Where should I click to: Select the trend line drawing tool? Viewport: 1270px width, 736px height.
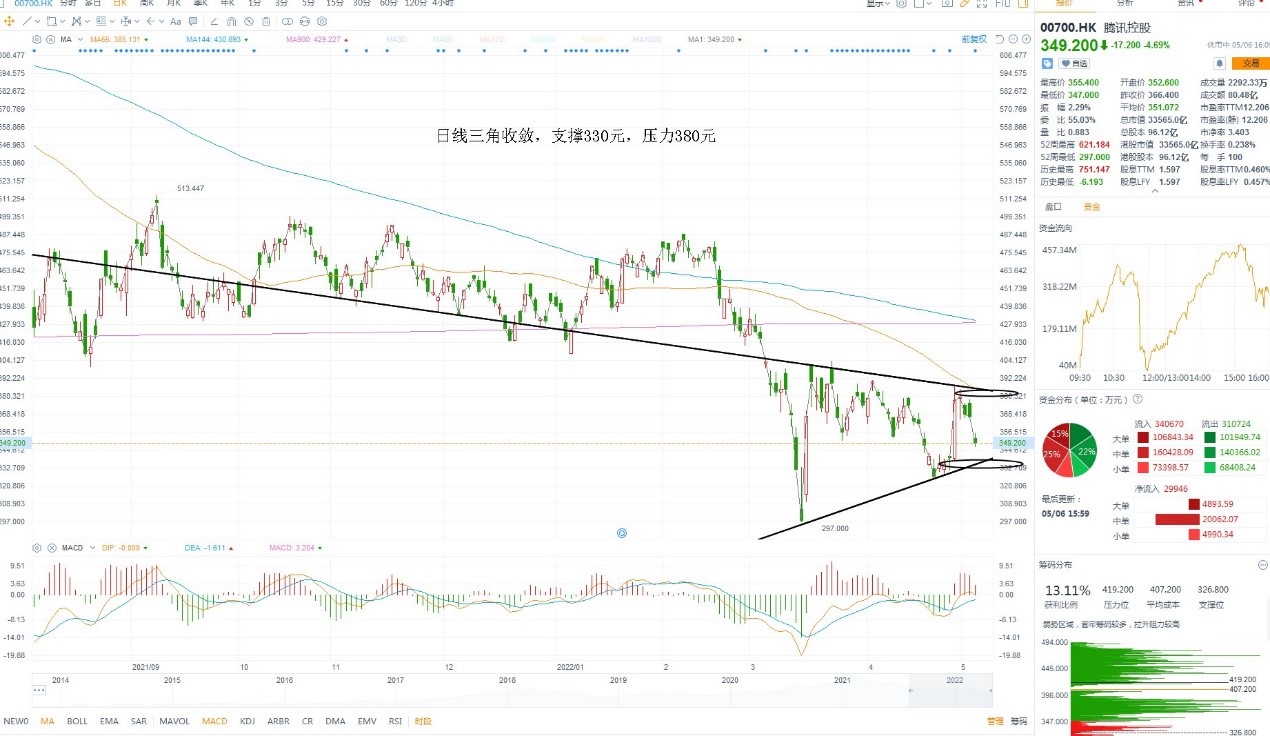click(x=27, y=22)
